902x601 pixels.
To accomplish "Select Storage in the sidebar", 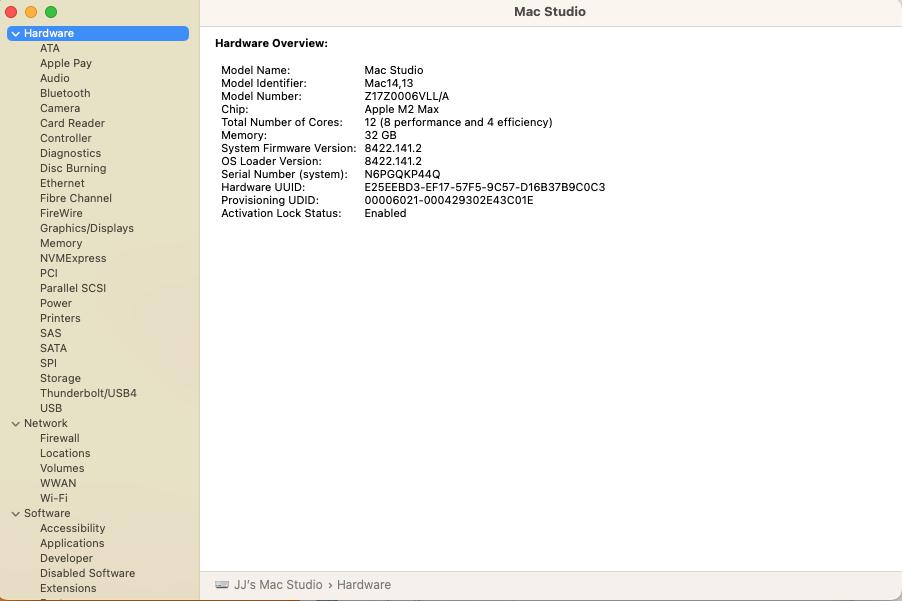I will (x=60, y=378).
